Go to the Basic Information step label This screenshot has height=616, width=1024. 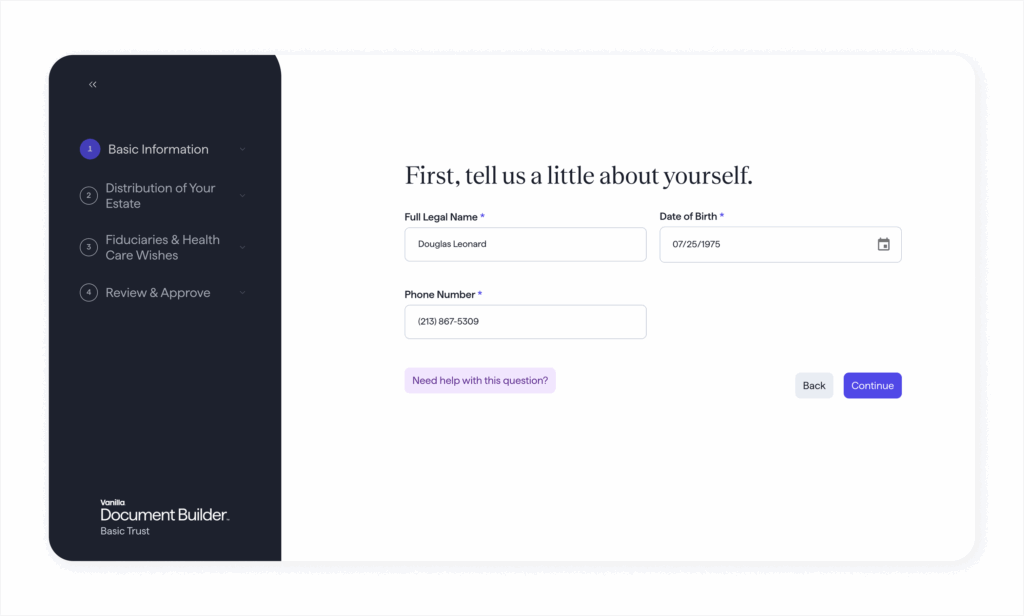158,150
